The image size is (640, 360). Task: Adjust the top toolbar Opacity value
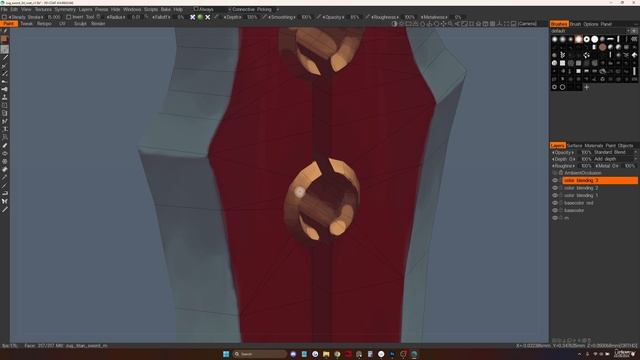(x=354, y=17)
